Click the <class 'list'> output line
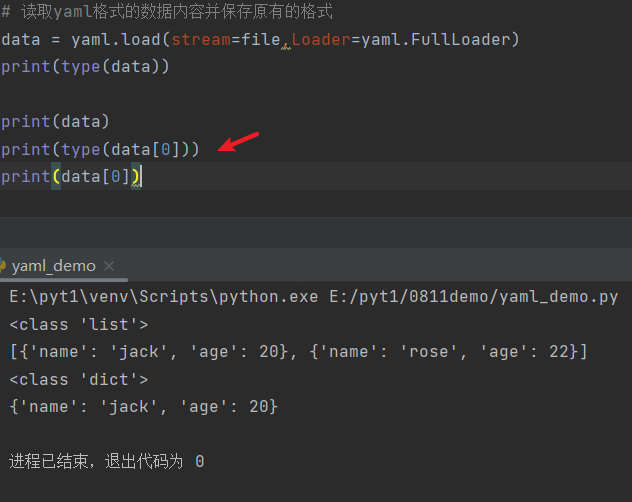632x502 pixels. click(x=78, y=324)
